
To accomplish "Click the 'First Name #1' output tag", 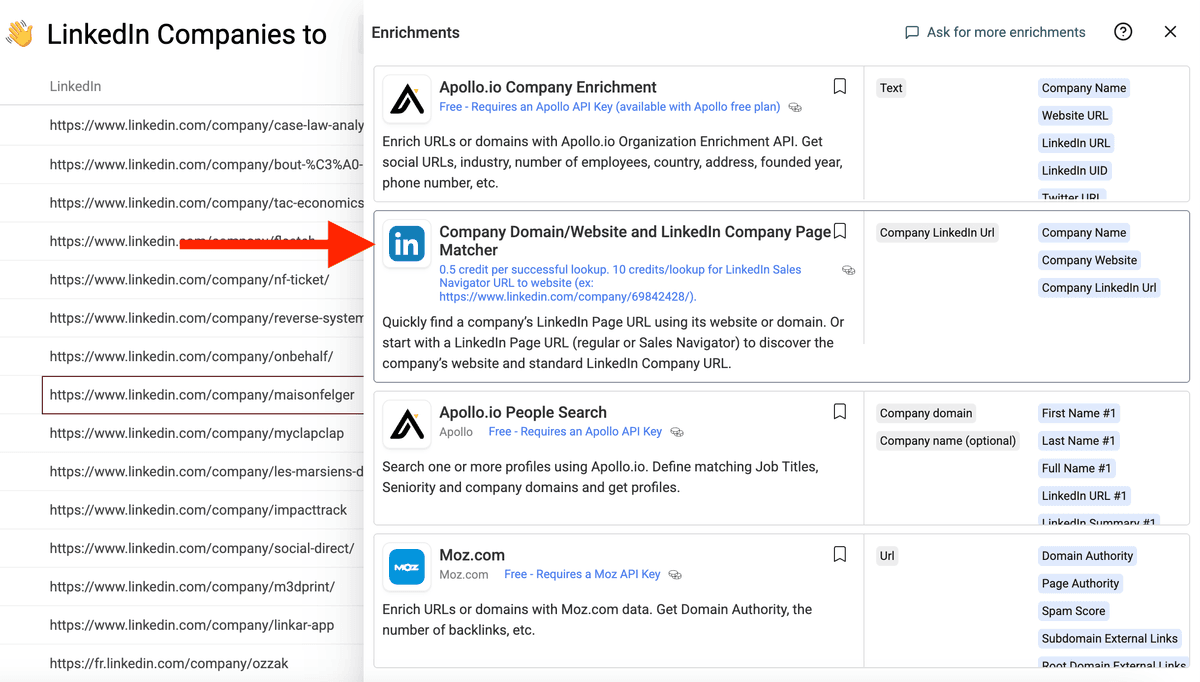I will point(1079,413).
